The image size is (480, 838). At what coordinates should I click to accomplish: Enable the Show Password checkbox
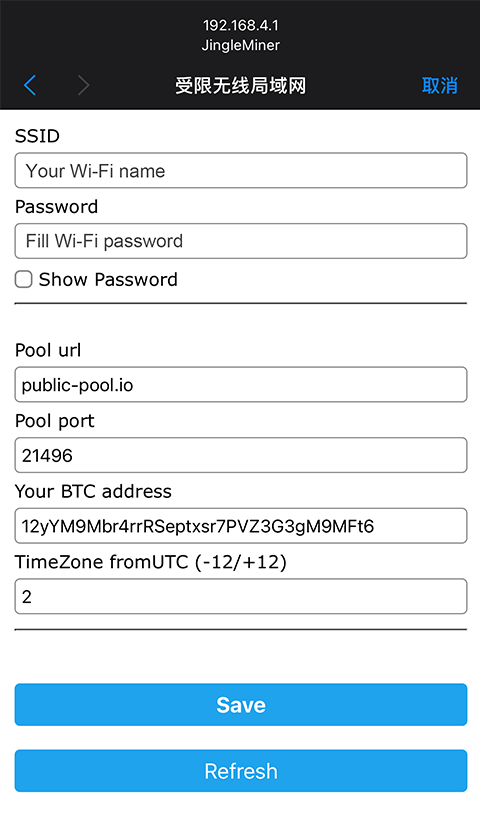24,279
